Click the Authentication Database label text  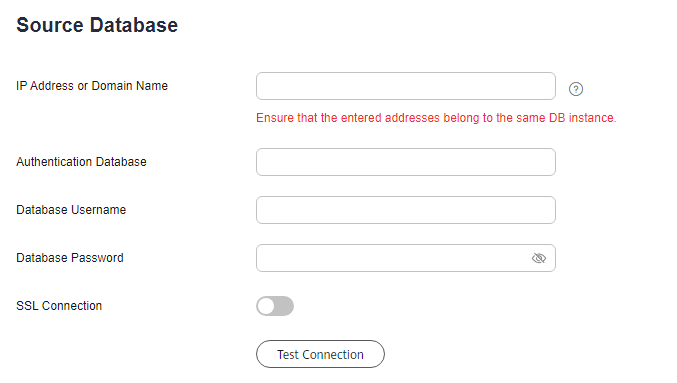tap(81, 162)
